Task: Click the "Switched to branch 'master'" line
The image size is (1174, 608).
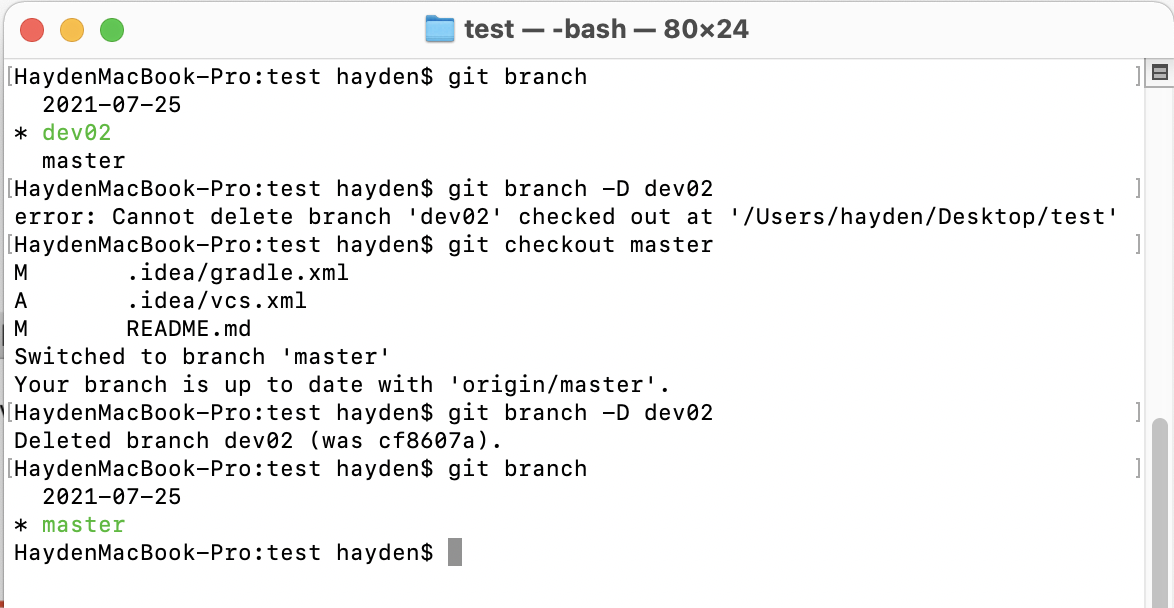Action: click(x=201, y=357)
